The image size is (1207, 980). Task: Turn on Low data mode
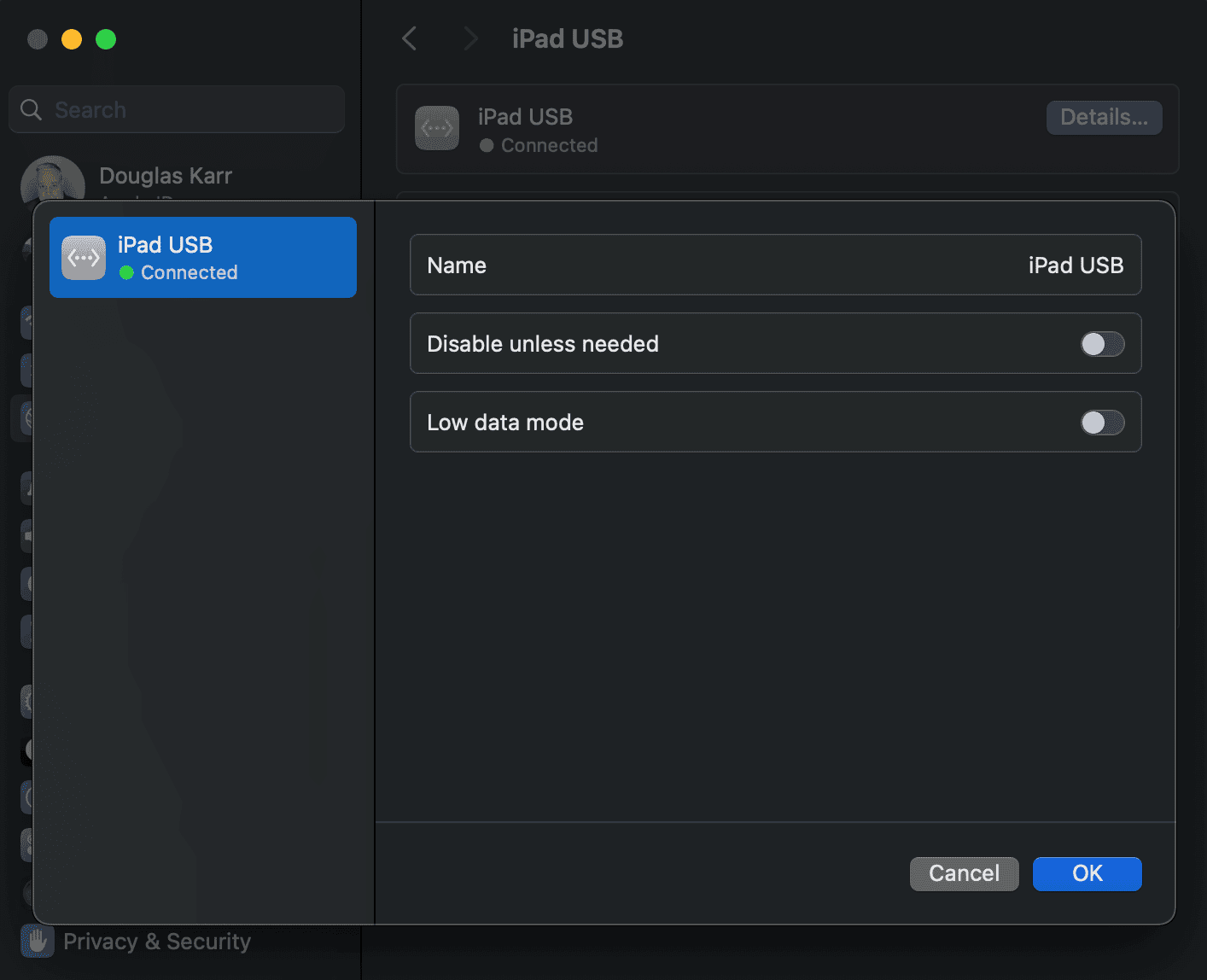point(1102,423)
